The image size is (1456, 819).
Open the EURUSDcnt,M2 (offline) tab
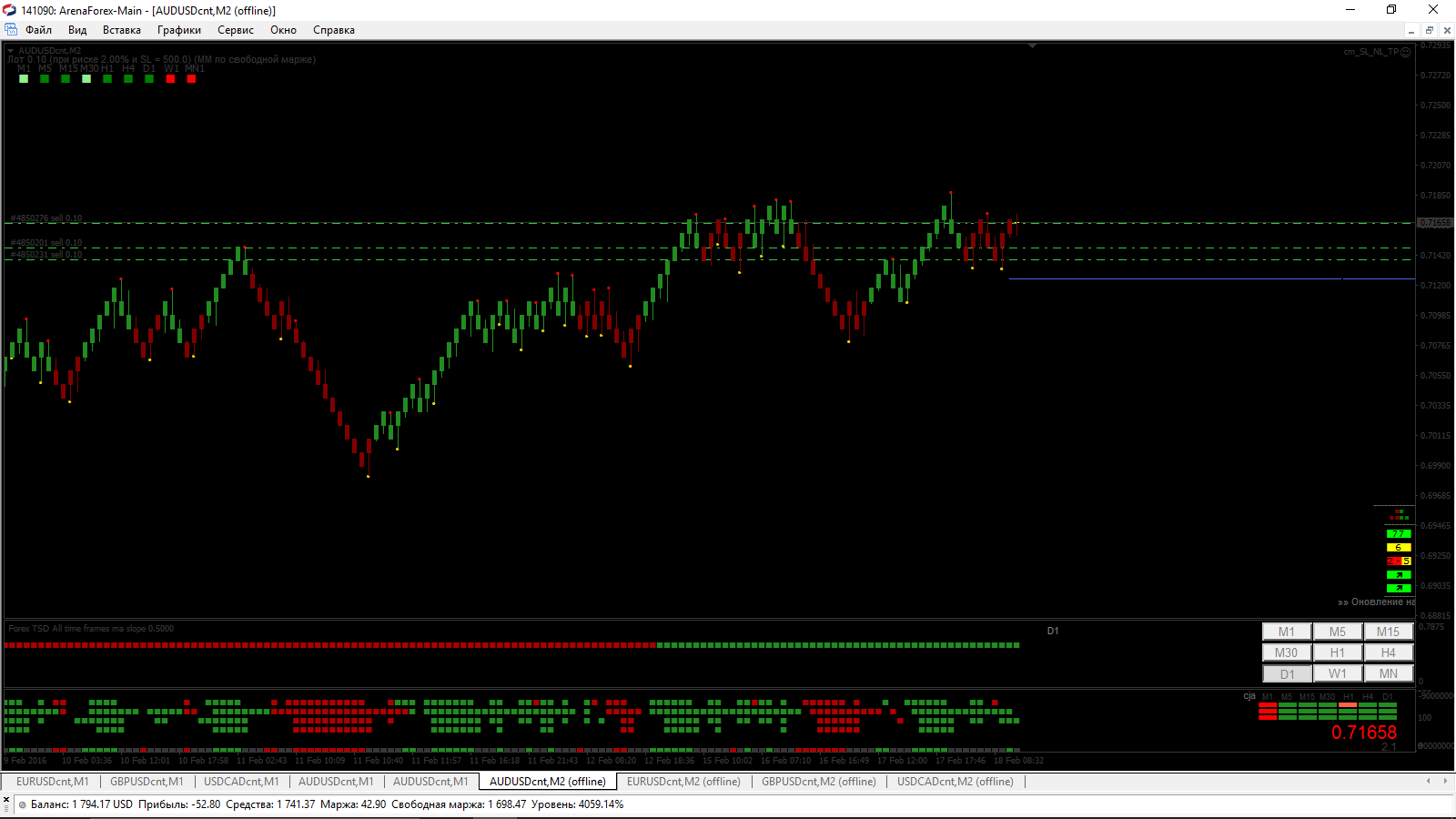pos(683,782)
